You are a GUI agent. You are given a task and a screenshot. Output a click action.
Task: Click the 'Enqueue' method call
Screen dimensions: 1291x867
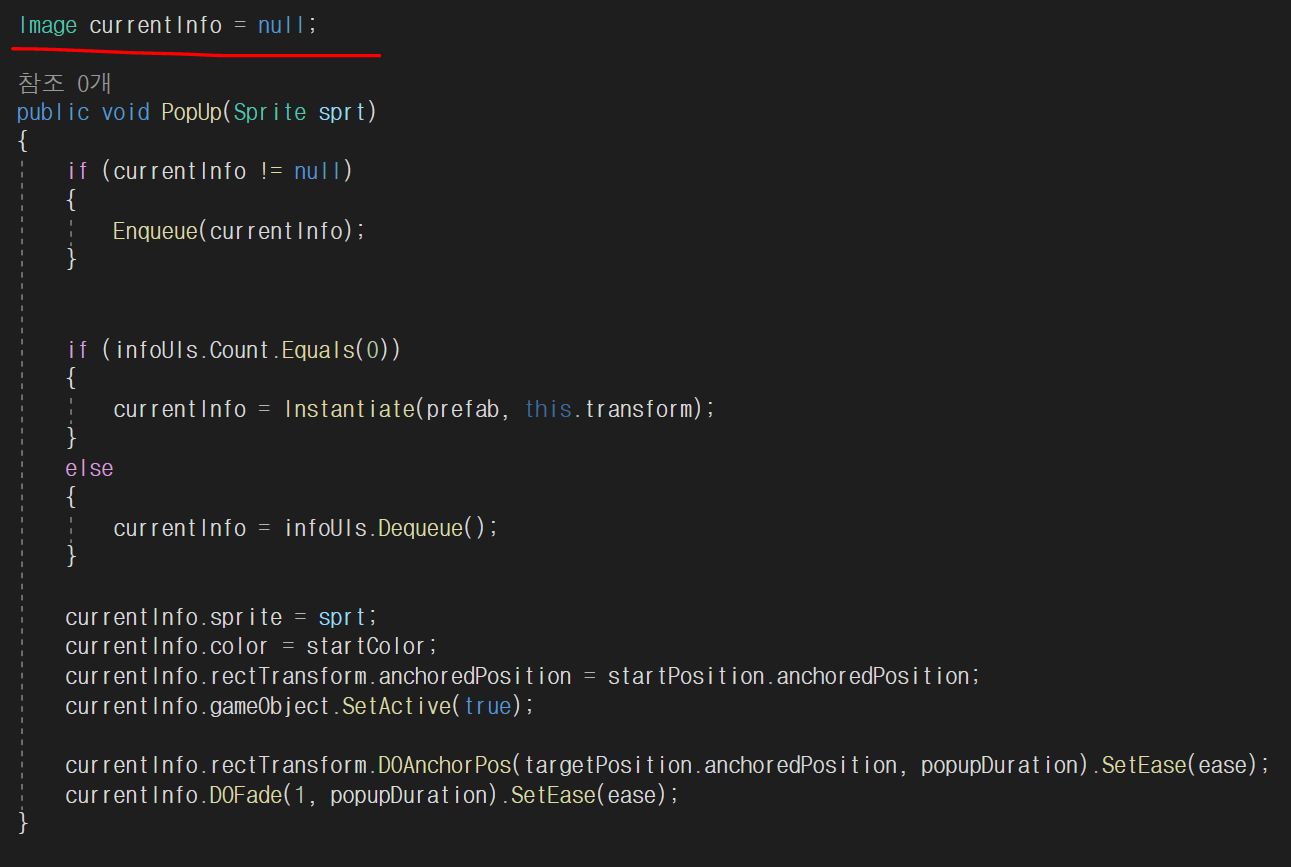pyautogui.click(x=155, y=231)
